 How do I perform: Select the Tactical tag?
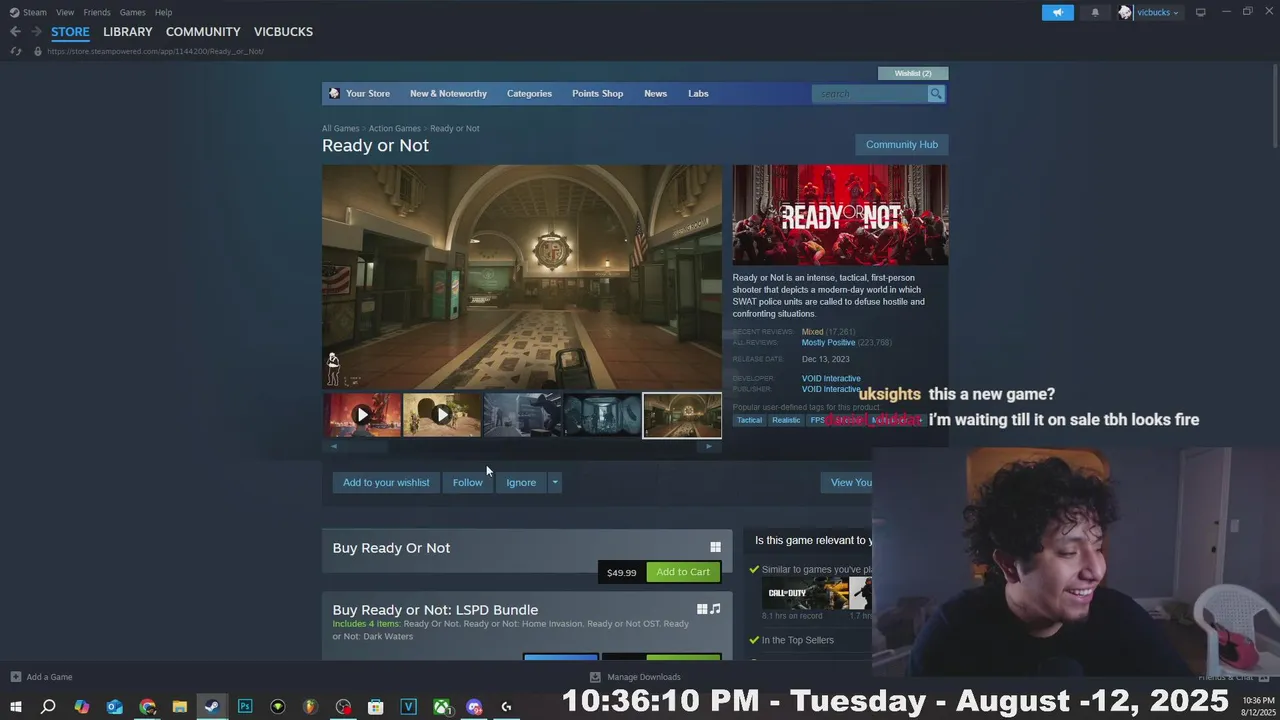pos(749,420)
